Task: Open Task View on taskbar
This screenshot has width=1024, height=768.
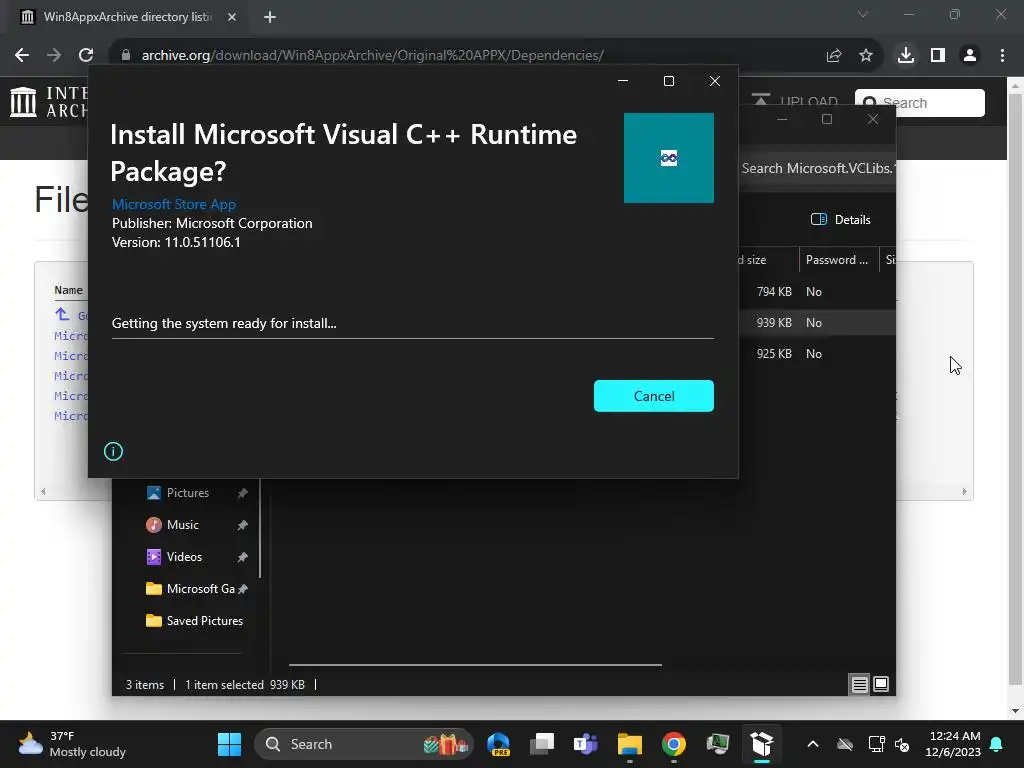Action: pos(542,744)
